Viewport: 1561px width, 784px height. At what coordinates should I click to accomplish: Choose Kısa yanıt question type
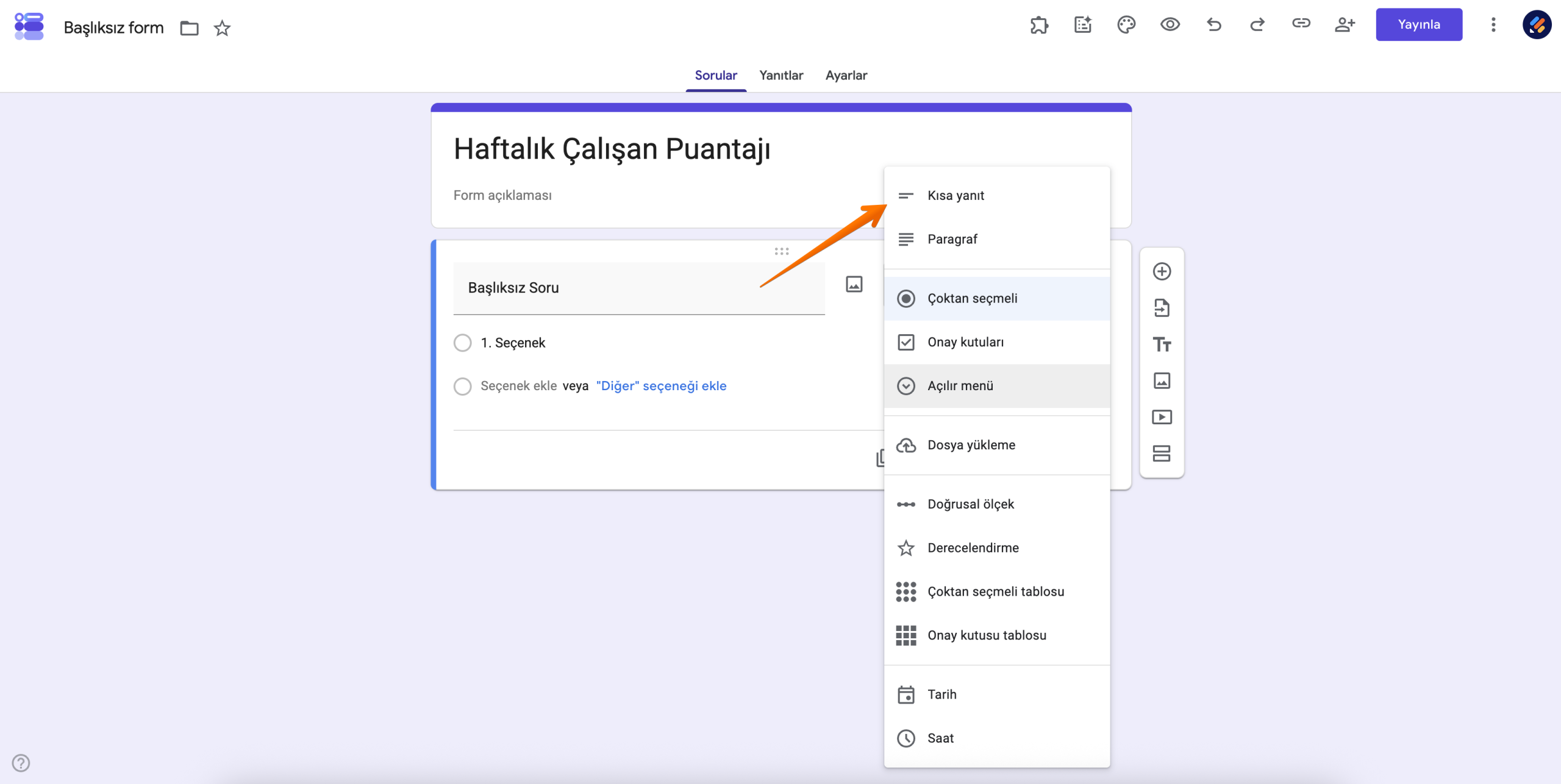pos(997,196)
